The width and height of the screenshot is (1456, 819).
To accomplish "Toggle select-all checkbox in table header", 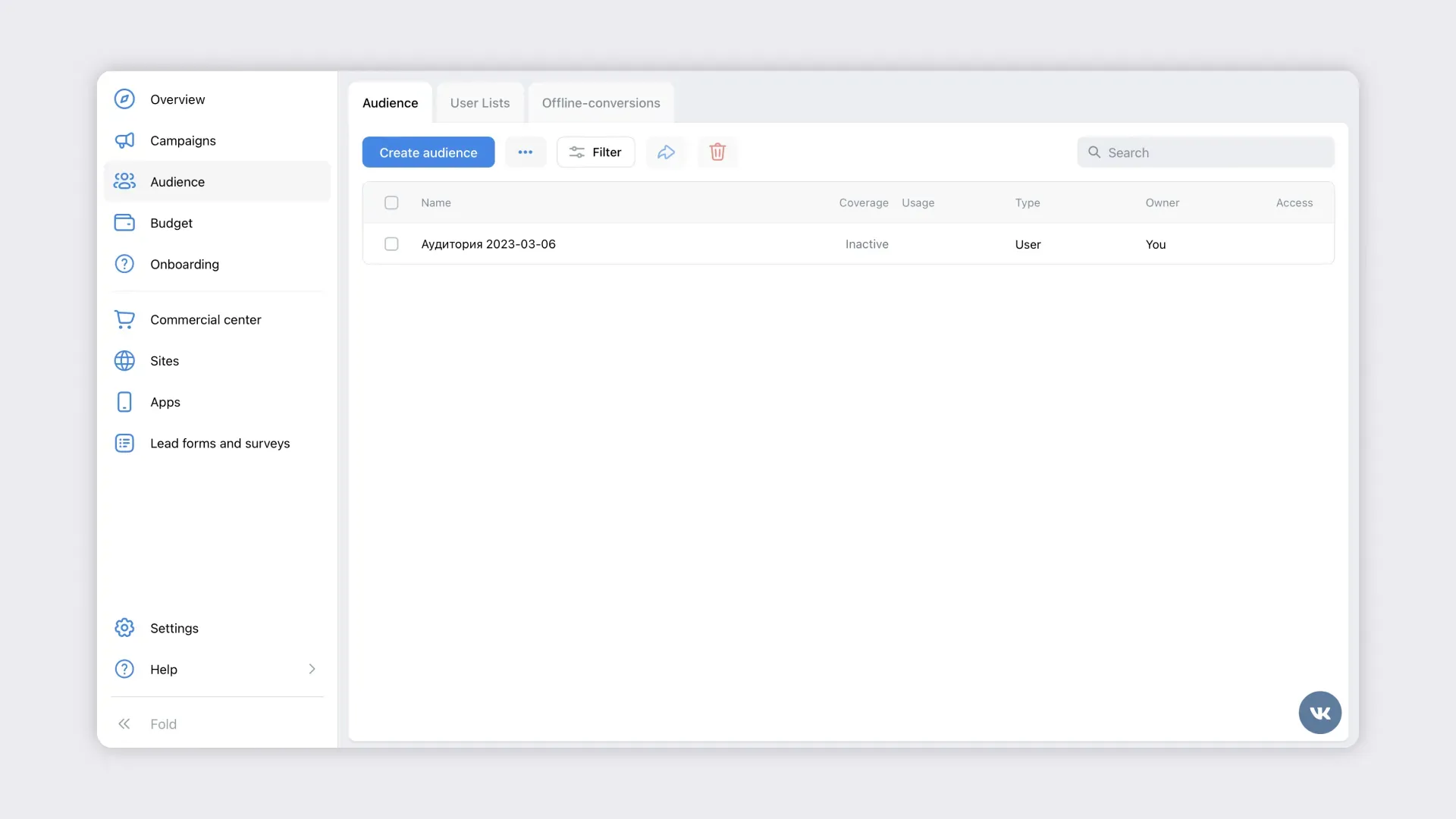I will [x=391, y=202].
